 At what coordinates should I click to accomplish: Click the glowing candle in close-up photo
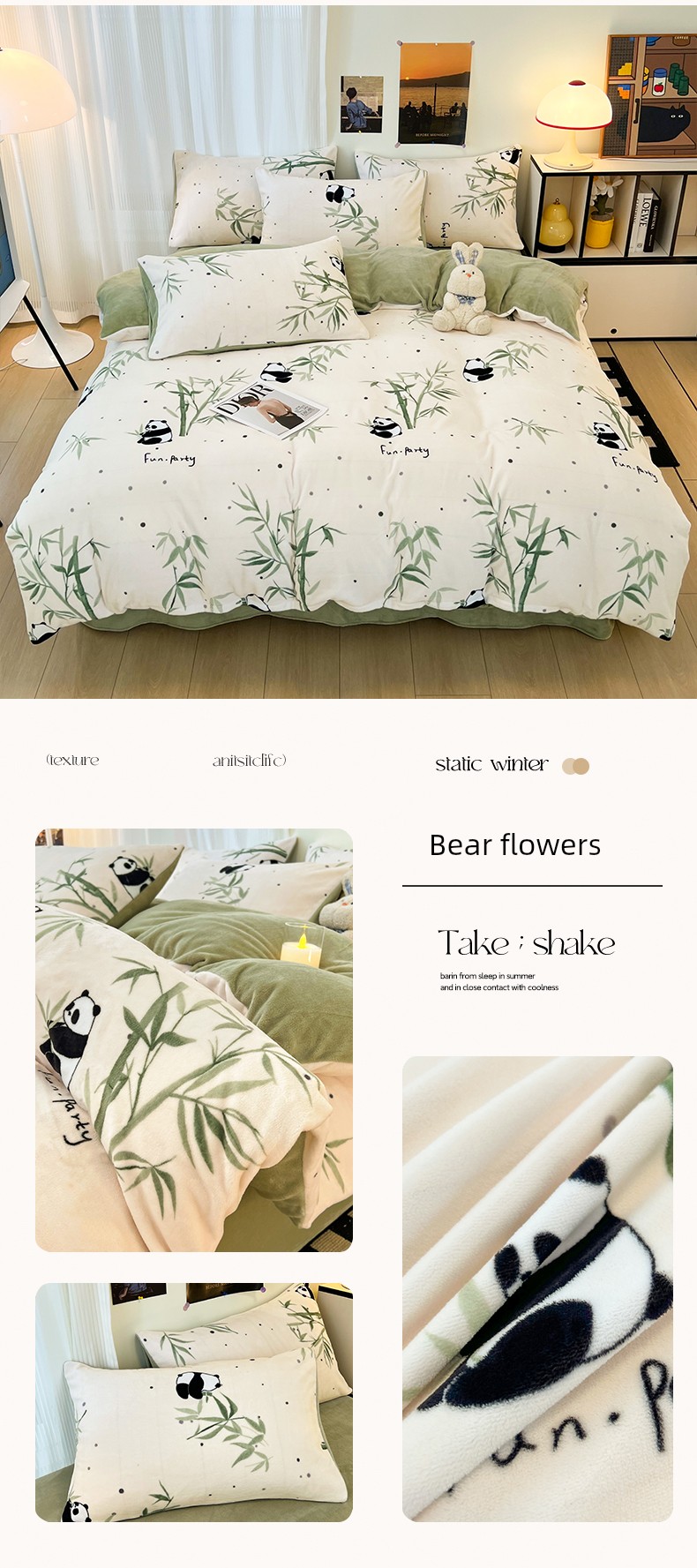[302, 947]
